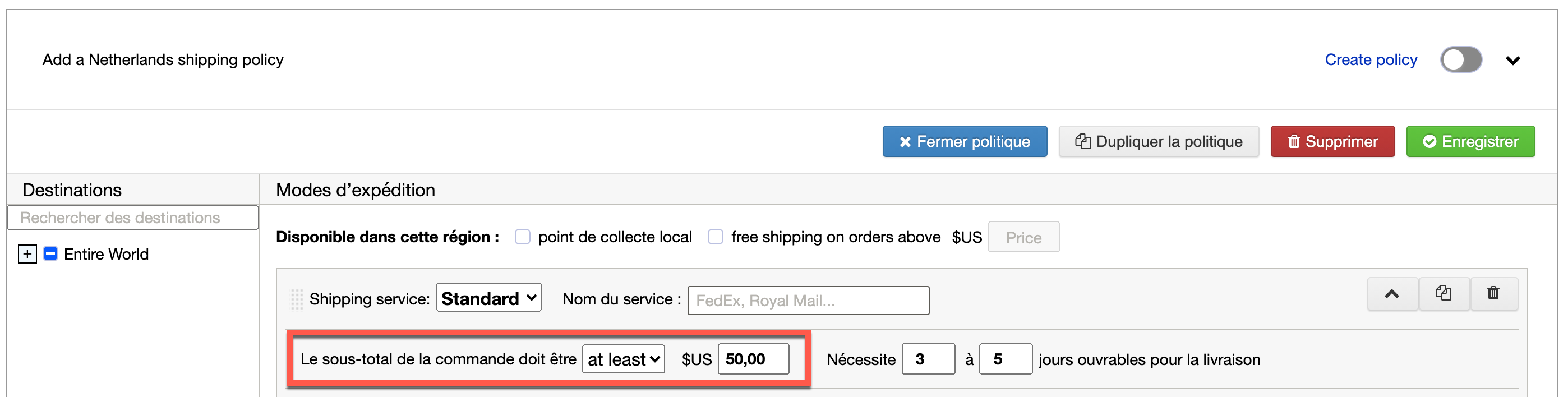This screenshot has width=1568, height=397.
Task: Duplicate this shipping service row
Action: pyautogui.click(x=1443, y=294)
